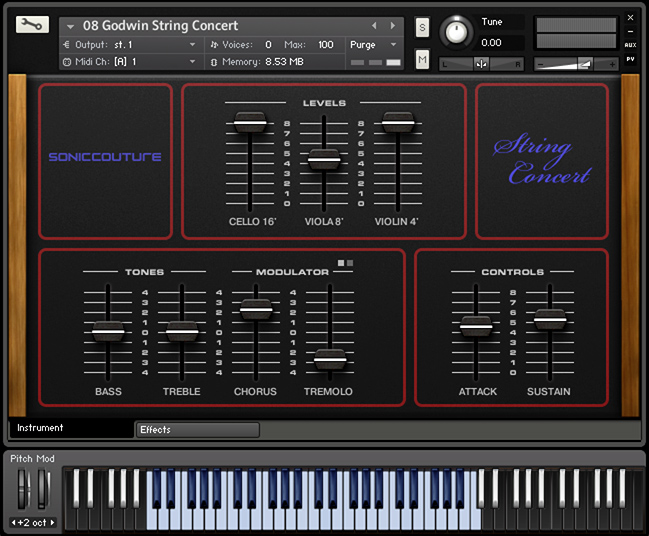Click the LEVELS section heading
The width and height of the screenshot is (649, 536).
coord(324,103)
